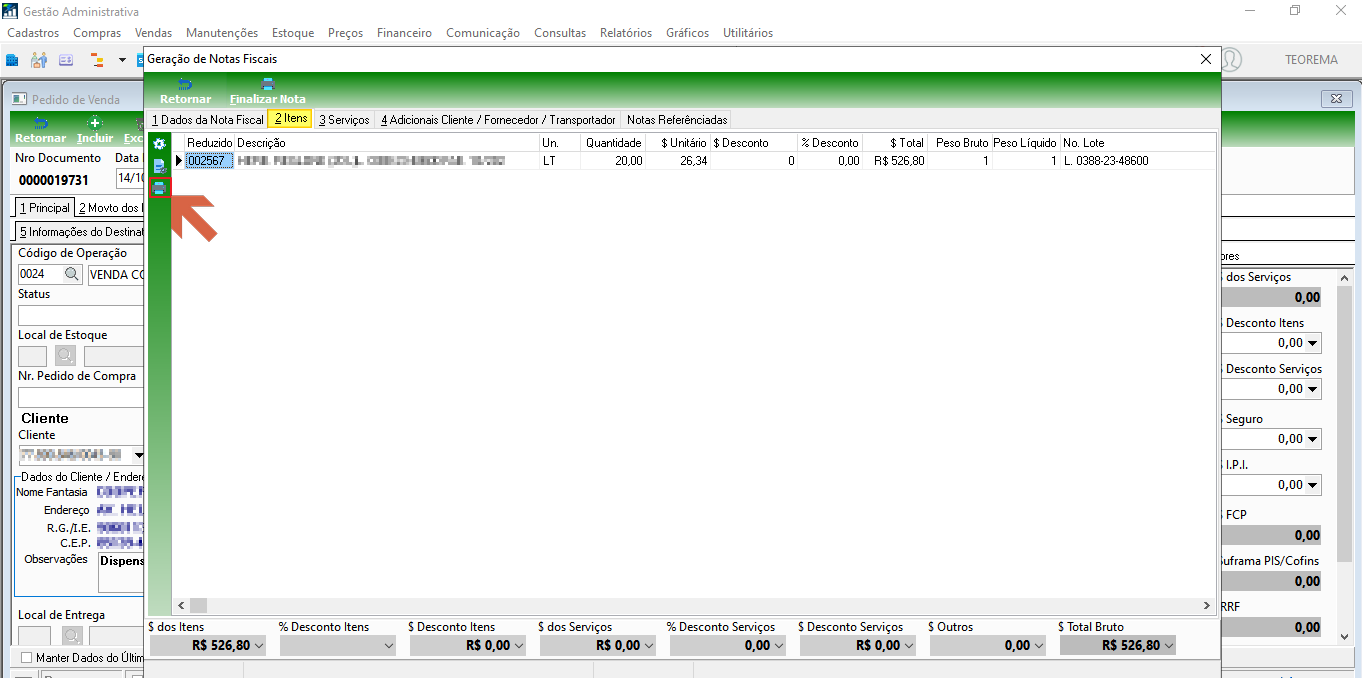The height and width of the screenshot is (678, 1362).
Task: Click right arrow of items grid horizontal scrollbar
Action: (1207, 605)
